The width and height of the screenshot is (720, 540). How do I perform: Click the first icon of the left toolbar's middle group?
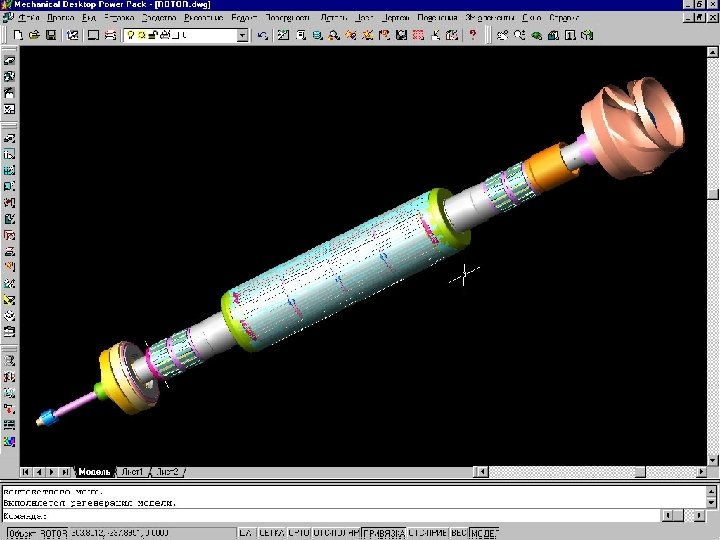tap(9, 138)
